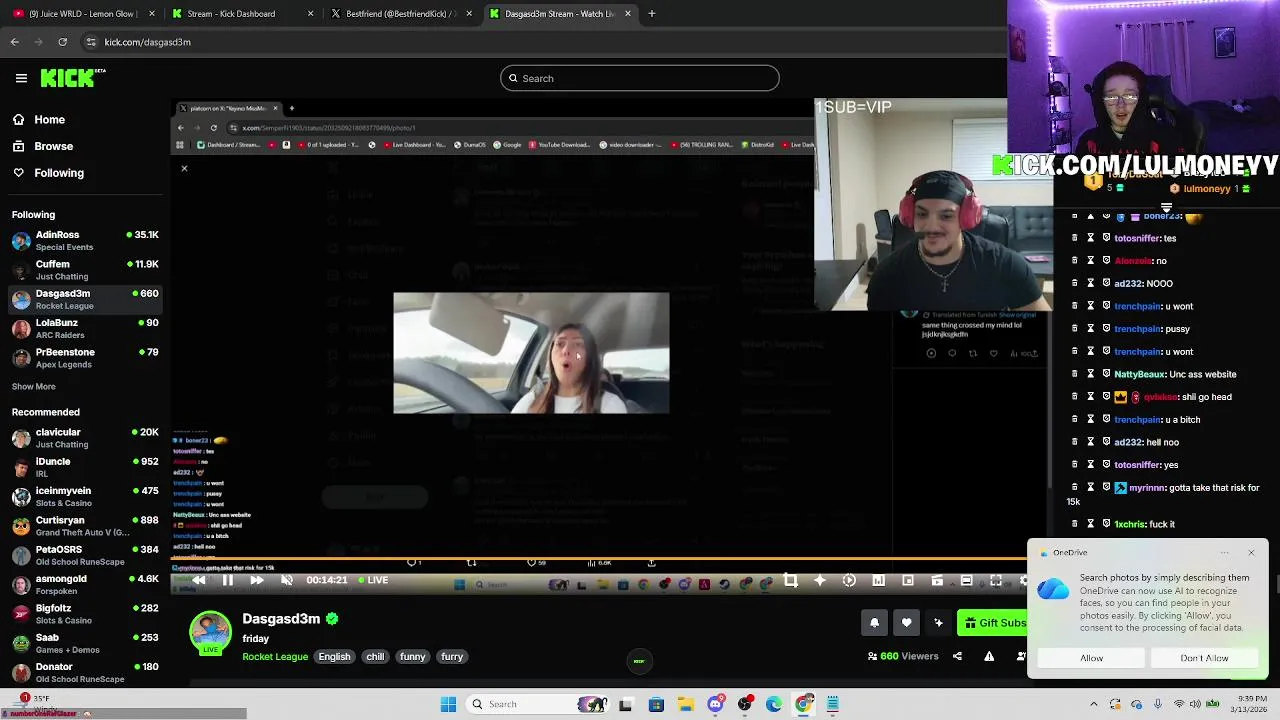The height and width of the screenshot is (720, 1280).
Task: Click Gift Subs button
Action: tap(992, 623)
